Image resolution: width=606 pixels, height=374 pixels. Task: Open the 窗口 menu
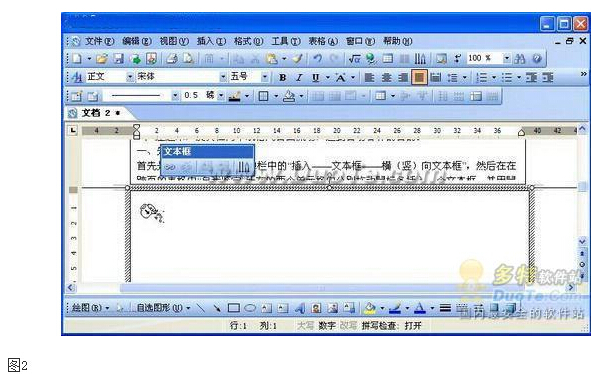point(360,41)
